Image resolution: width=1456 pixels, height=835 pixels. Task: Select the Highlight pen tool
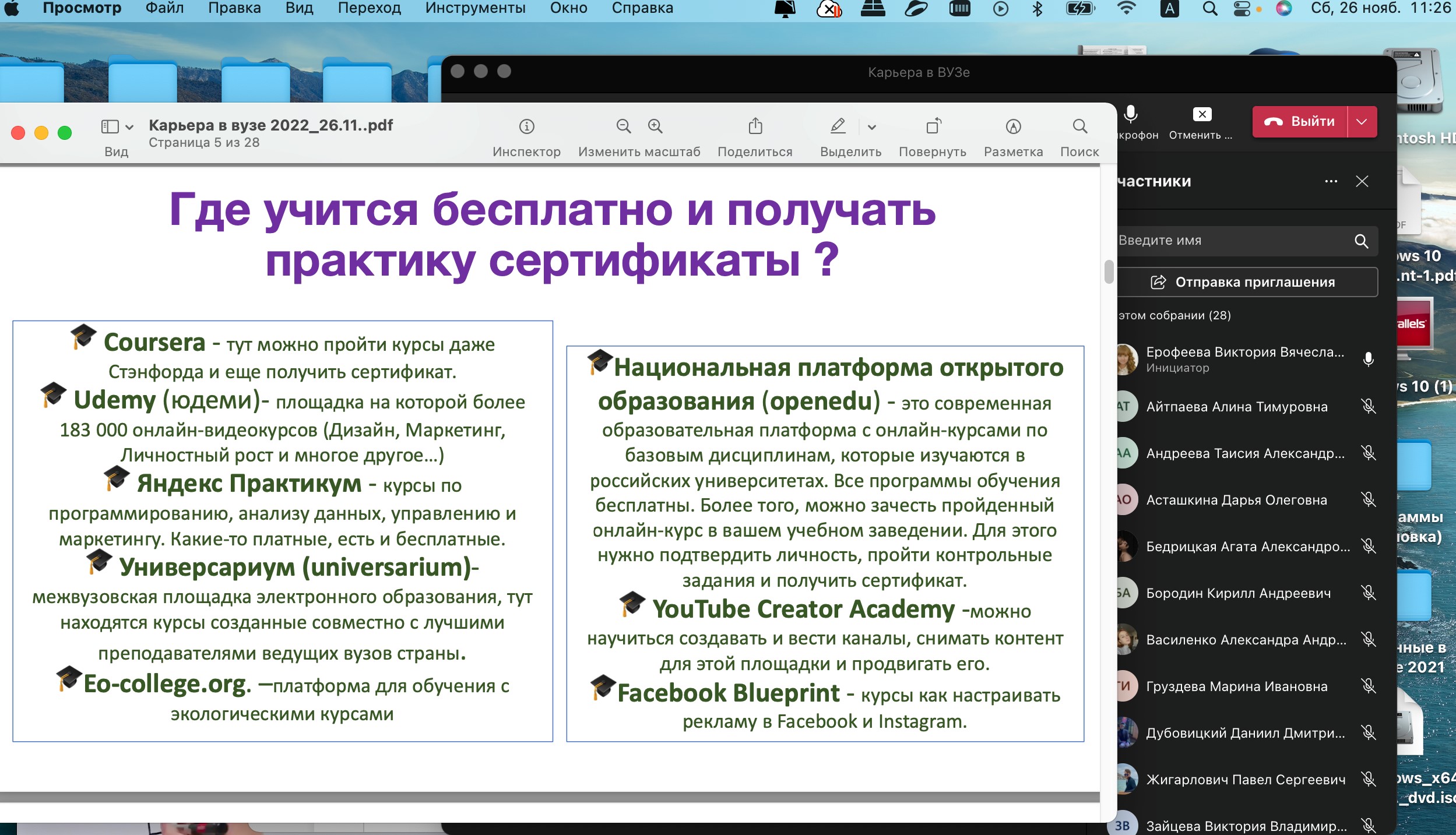click(x=838, y=126)
